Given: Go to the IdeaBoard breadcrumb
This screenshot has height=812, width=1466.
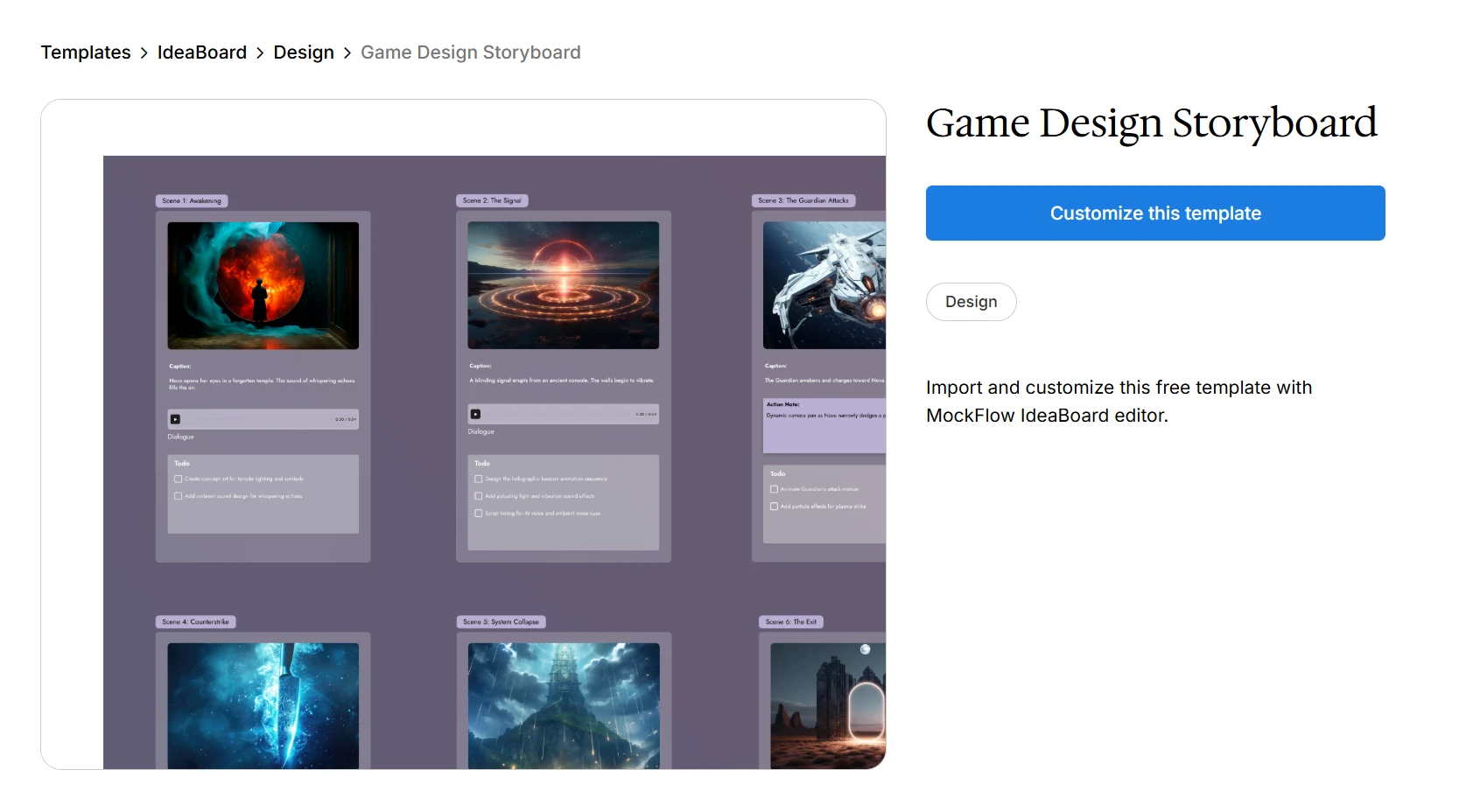Looking at the screenshot, I should (202, 52).
